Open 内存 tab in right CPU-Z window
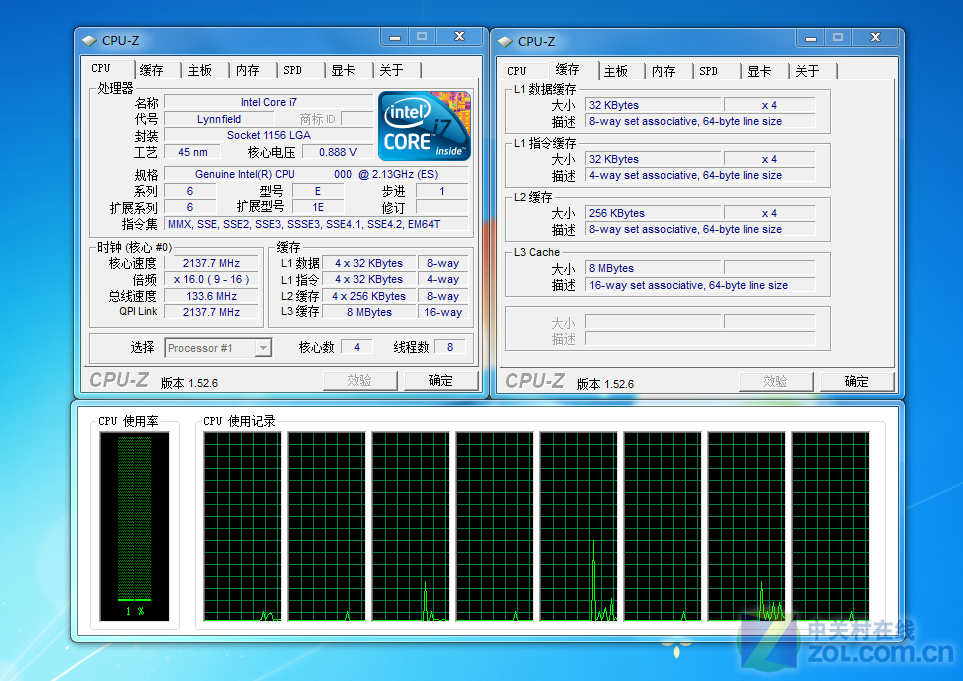 tap(663, 71)
